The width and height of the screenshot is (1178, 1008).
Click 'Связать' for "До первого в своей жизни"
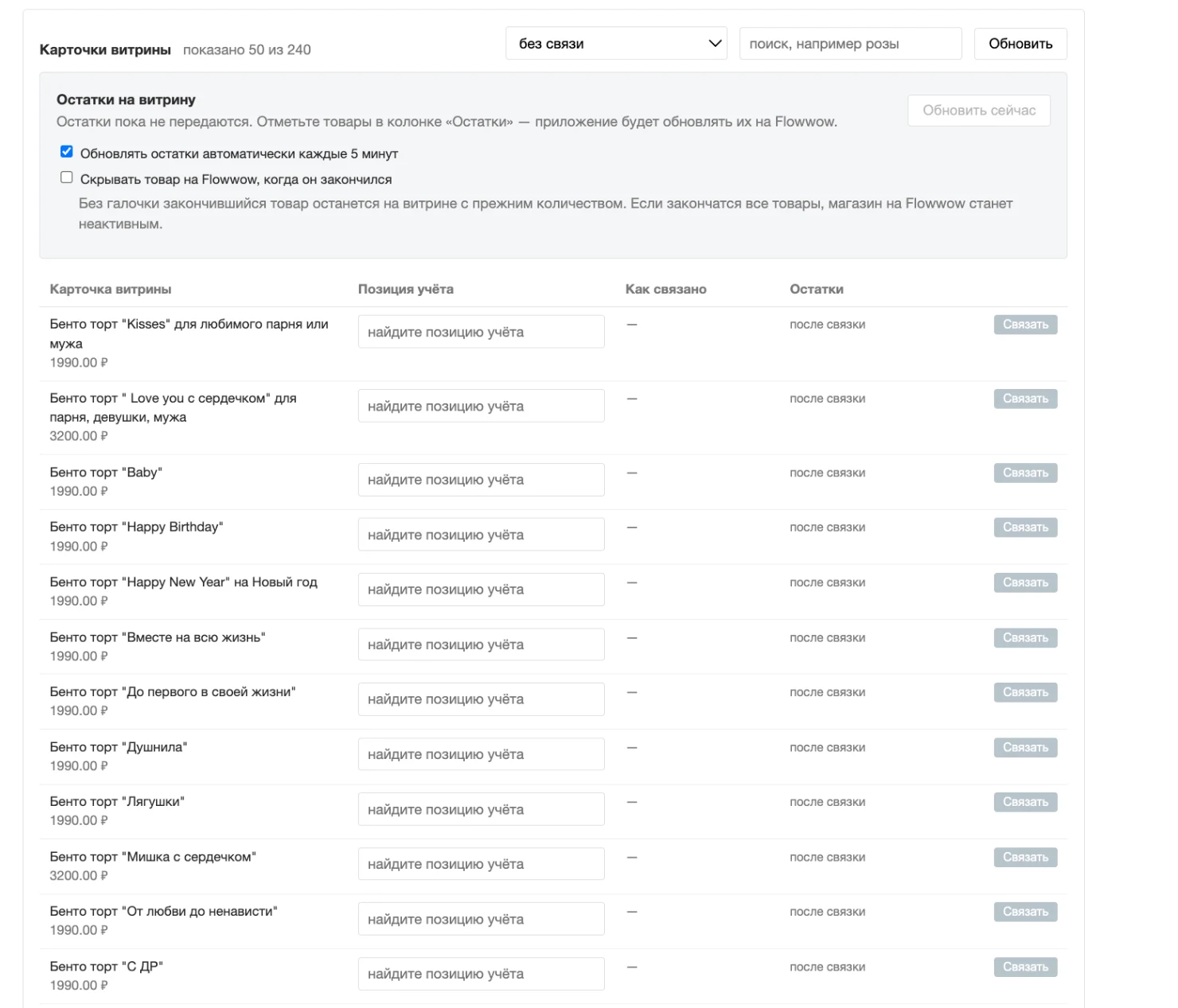[x=1025, y=692]
